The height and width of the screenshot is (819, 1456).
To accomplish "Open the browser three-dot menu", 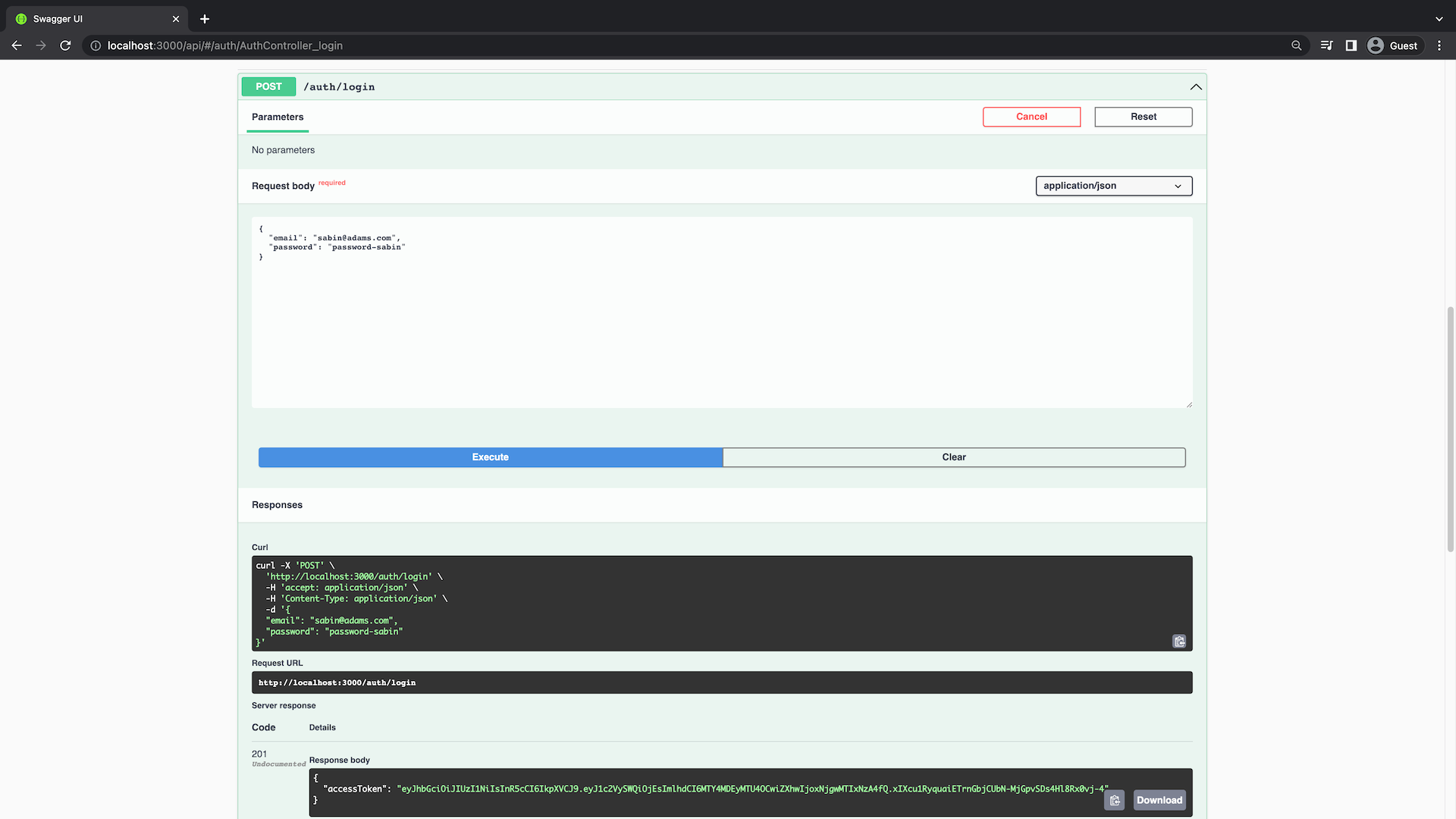I will click(x=1440, y=45).
